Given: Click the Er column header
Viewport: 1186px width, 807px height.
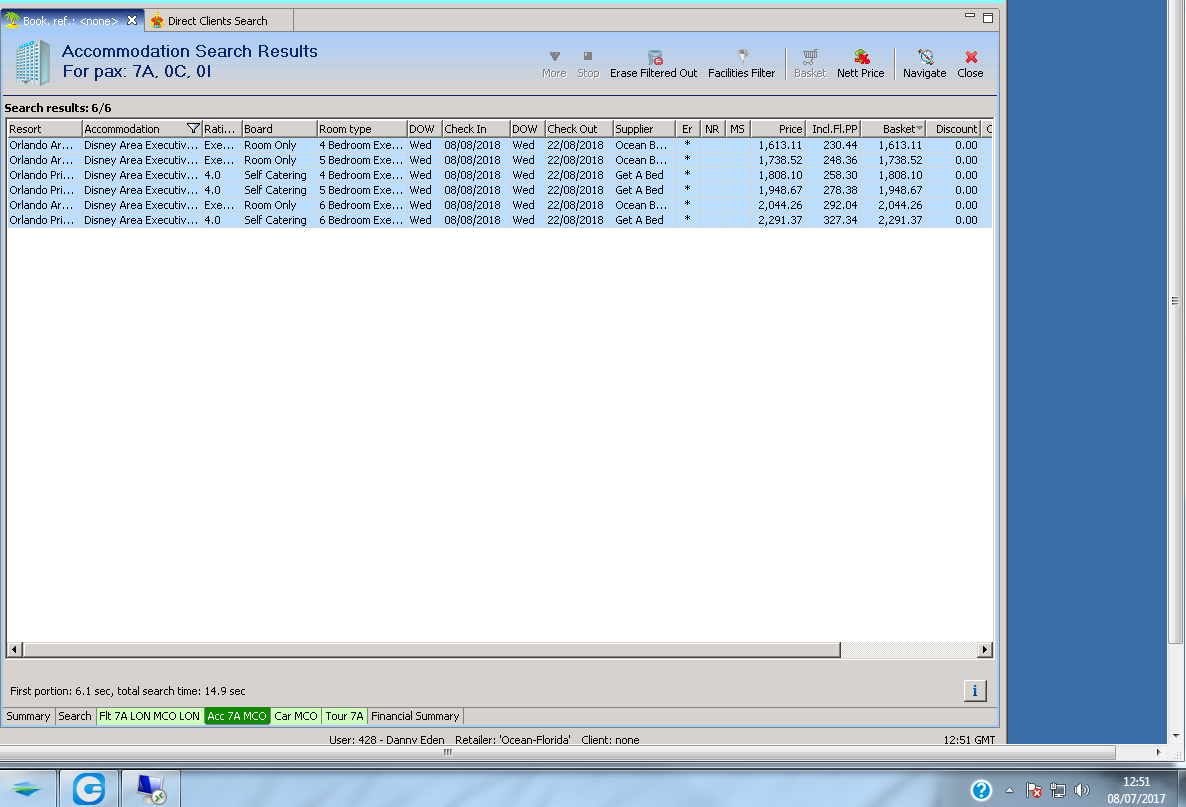Looking at the screenshot, I should coord(688,129).
